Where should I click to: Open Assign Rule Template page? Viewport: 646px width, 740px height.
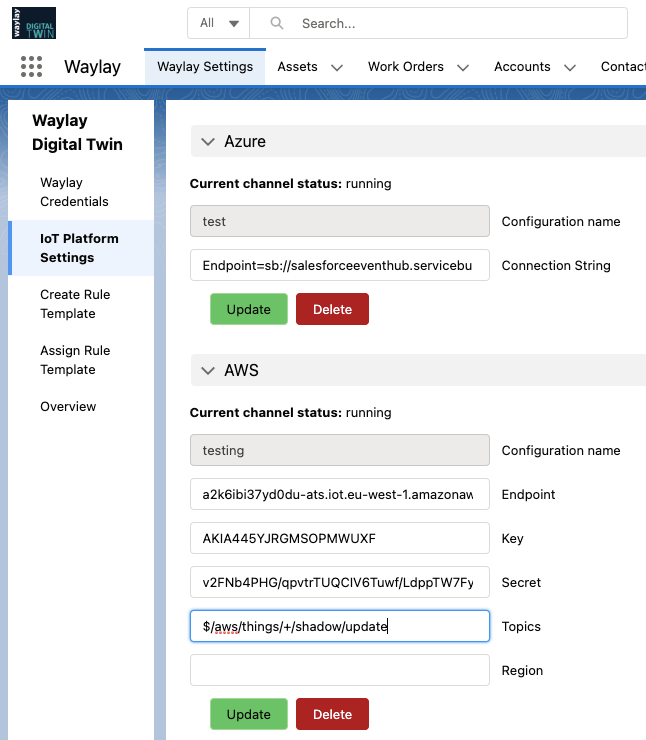(x=81, y=360)
